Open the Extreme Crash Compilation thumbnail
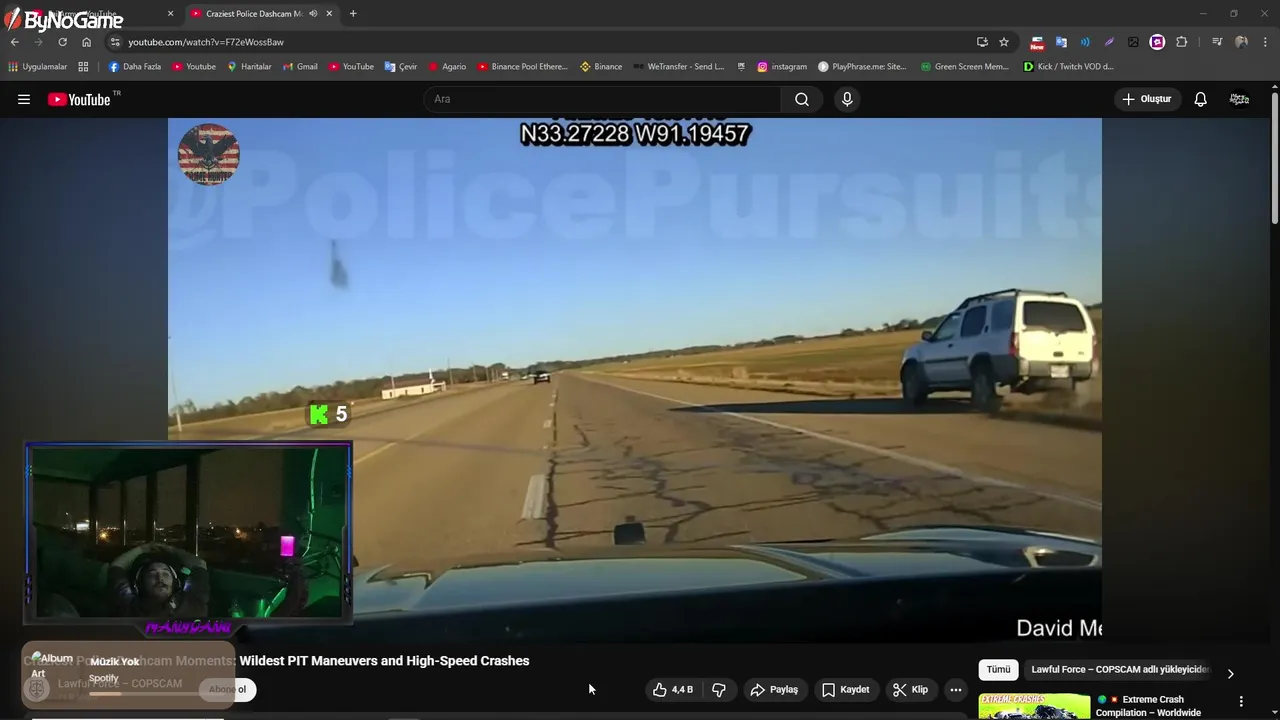The width and height of the screenshot is (1280, 720). click(1034, 706)
